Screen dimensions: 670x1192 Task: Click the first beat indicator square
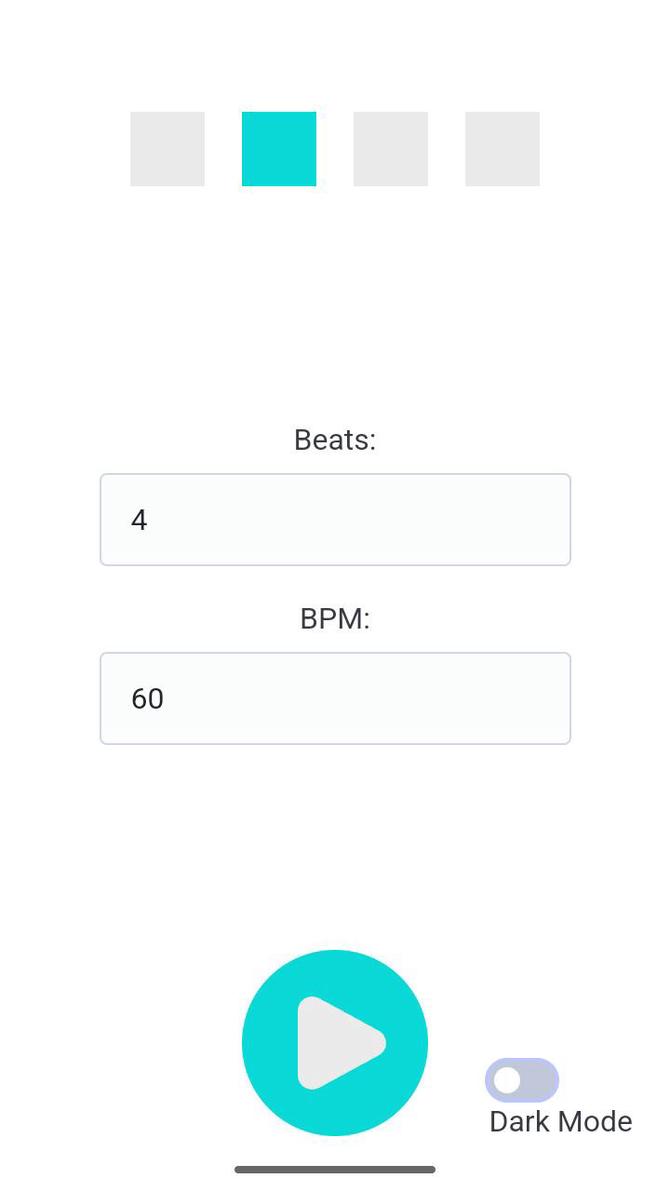(167, 148)
